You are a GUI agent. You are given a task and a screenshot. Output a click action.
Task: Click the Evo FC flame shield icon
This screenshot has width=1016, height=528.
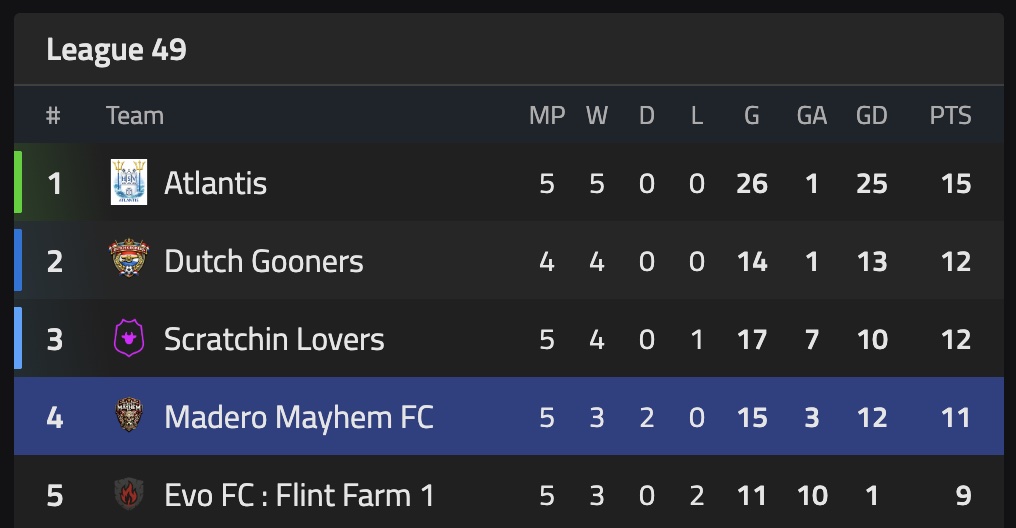pyautogui.click(x=128, y=495)
